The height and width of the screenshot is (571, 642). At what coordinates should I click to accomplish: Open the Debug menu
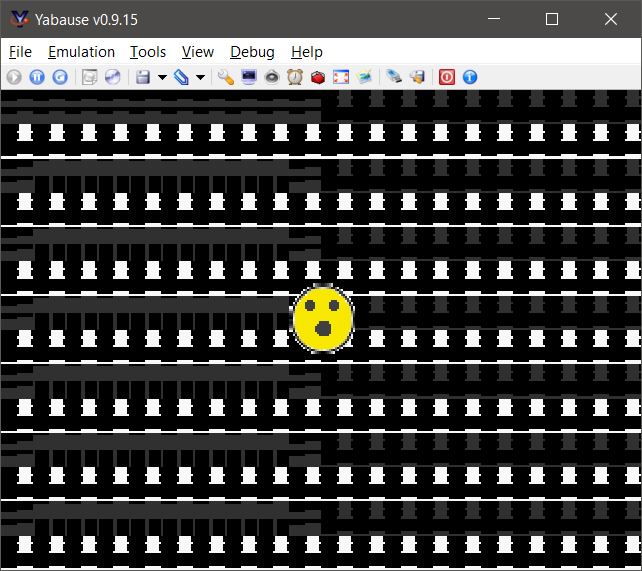click(251, 52)
